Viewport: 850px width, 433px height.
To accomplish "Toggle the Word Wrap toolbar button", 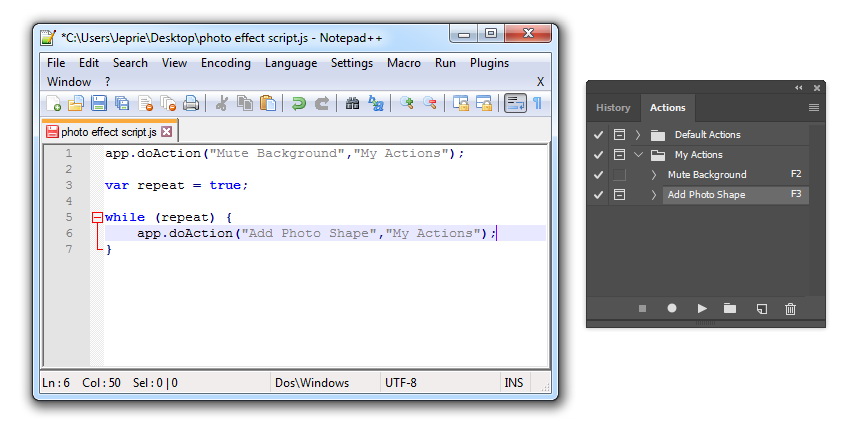I will click(515, 103).
